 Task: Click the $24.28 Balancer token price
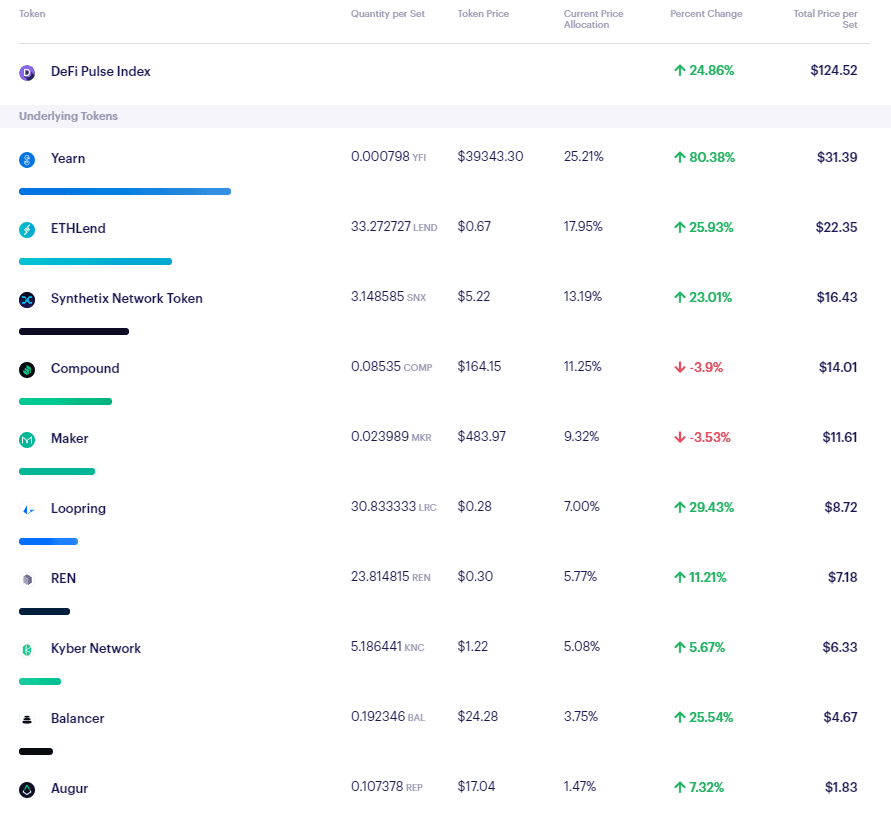pyautogui.click(x=477, y=716)
